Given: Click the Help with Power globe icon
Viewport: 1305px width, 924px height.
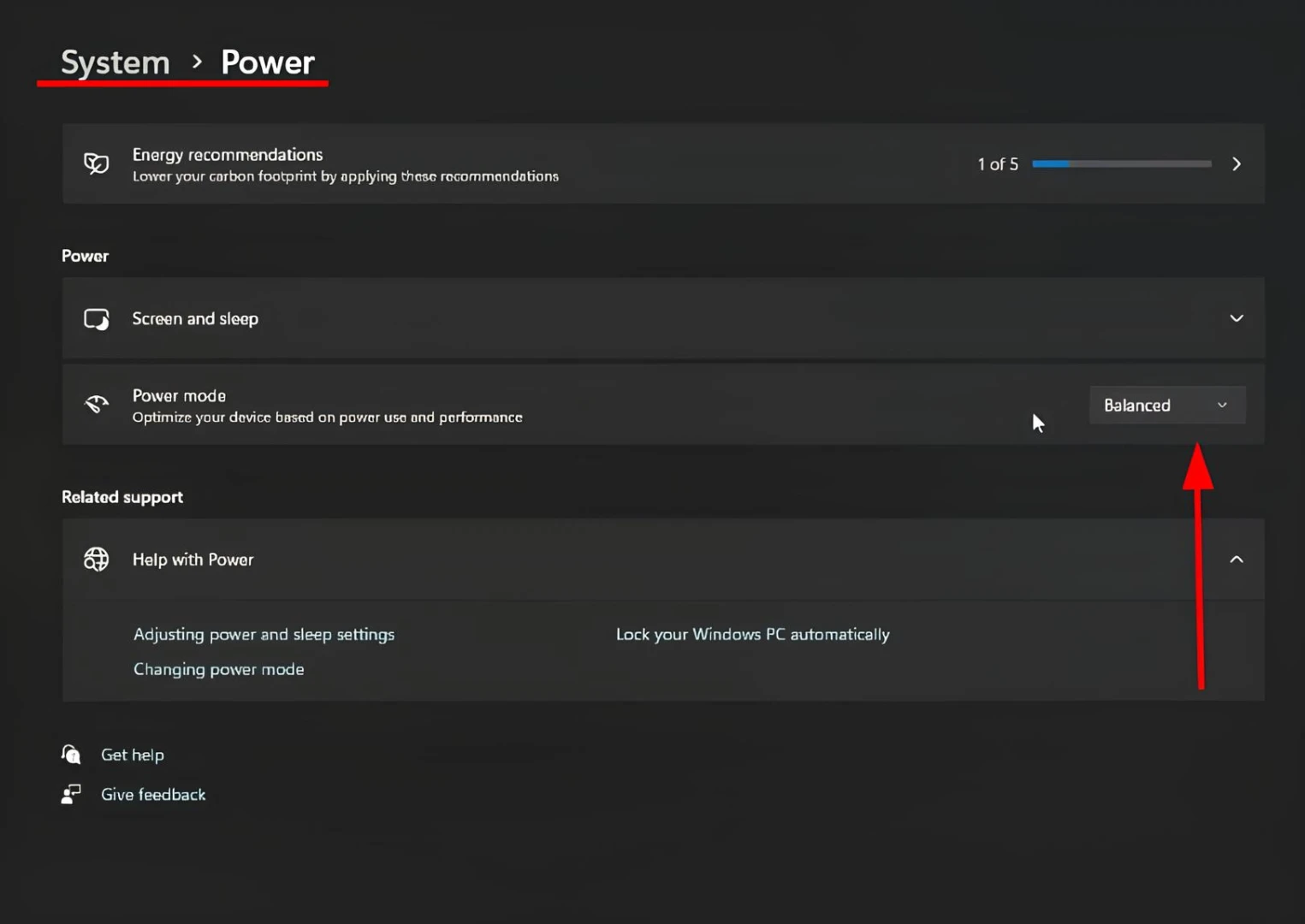Looking at the screenshot, I should 97,560.
